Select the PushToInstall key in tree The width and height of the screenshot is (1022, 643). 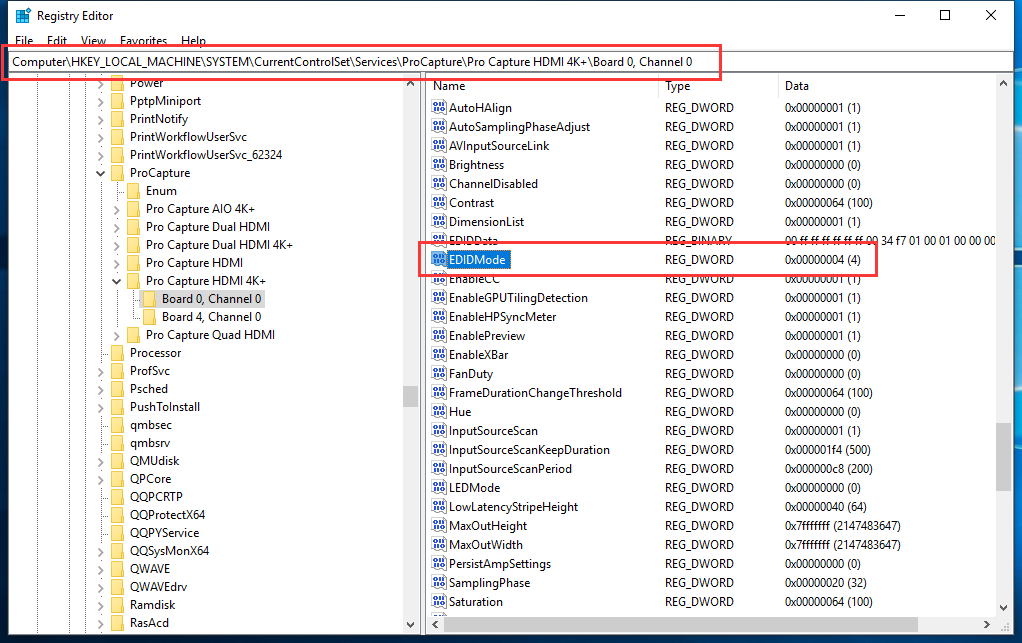[164, 407]
